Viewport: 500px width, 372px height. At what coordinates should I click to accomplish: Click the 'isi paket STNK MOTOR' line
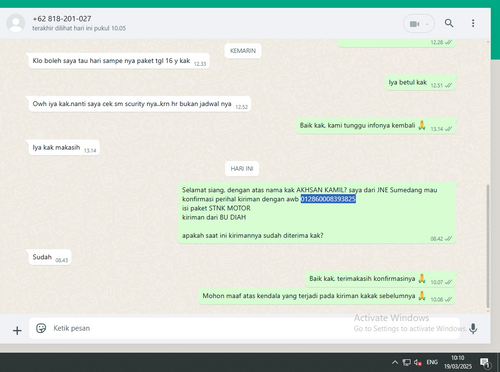point(216,208)
